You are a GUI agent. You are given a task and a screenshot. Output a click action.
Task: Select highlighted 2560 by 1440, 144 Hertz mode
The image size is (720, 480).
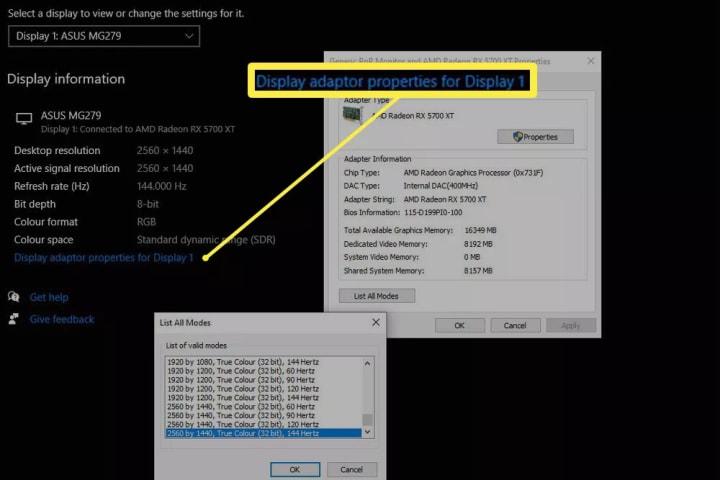tap(264, 433)
